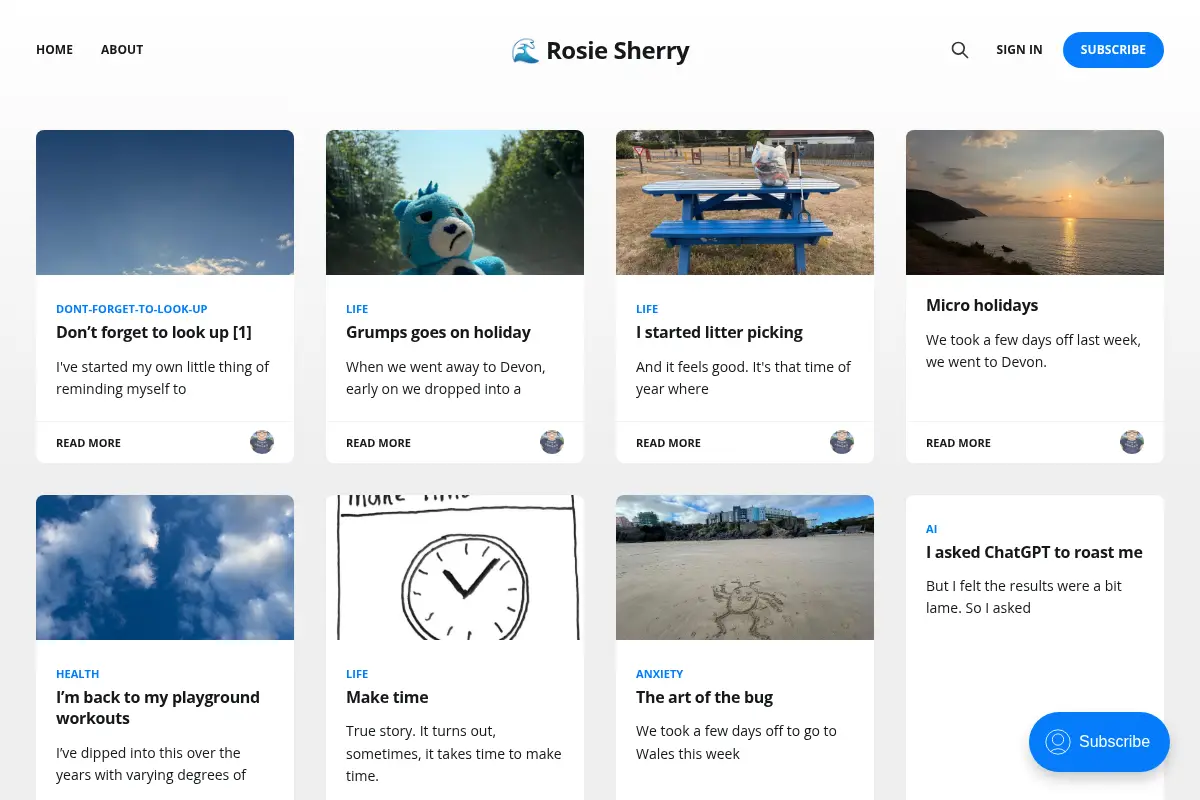
Task: Open the floating portal Subscribe widget
Action: (x=1099, y=742)
